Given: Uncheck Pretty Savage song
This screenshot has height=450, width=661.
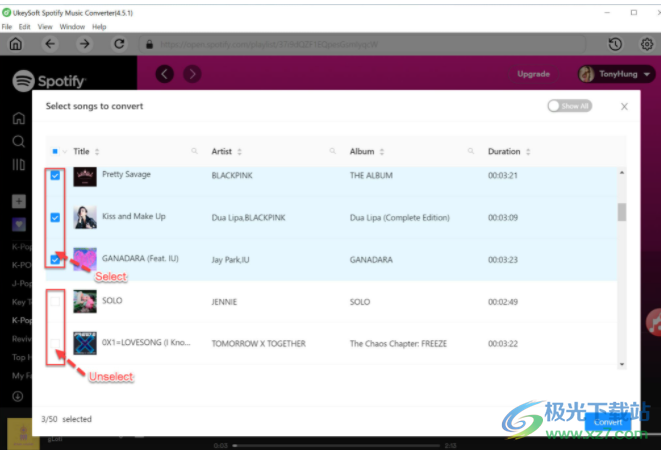Looking at the screenshot, I should 55,175.
